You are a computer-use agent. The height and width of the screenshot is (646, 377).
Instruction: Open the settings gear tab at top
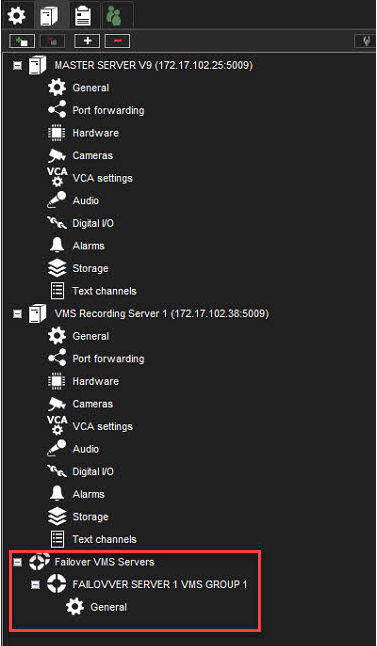(x=17, y=15)
